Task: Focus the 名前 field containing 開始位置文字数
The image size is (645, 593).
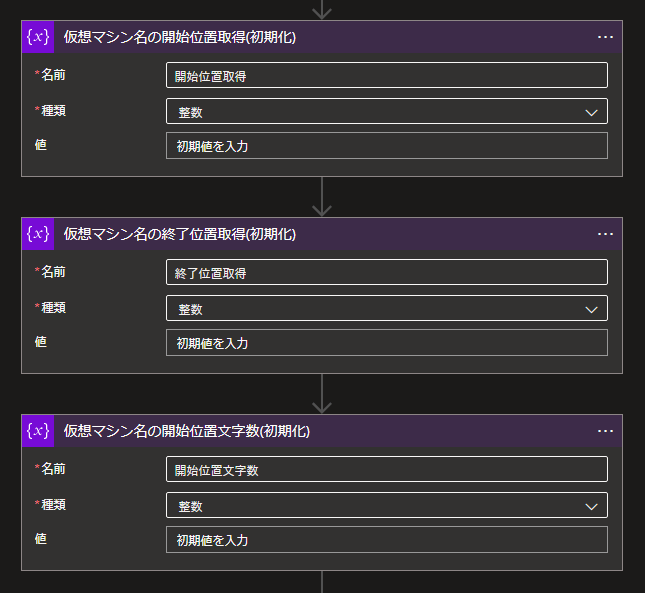Action: 387,469
